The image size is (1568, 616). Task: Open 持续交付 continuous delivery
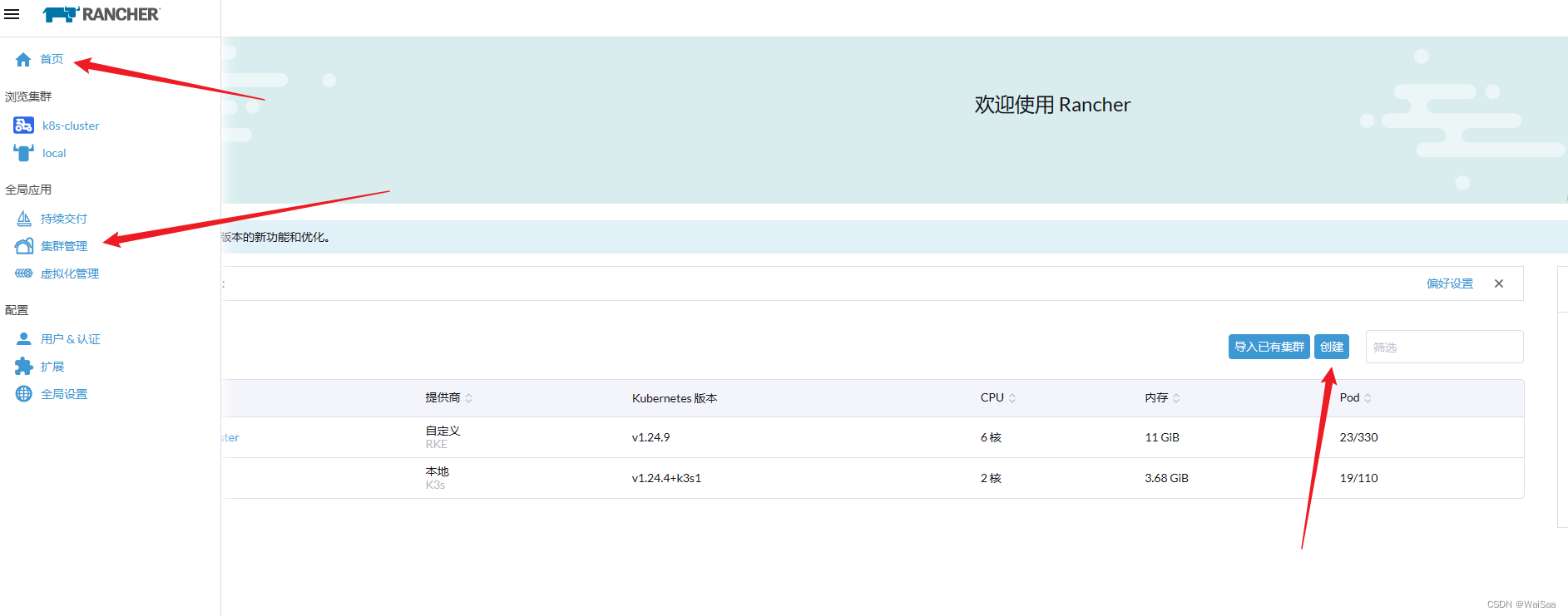click(x=64, y=219)
